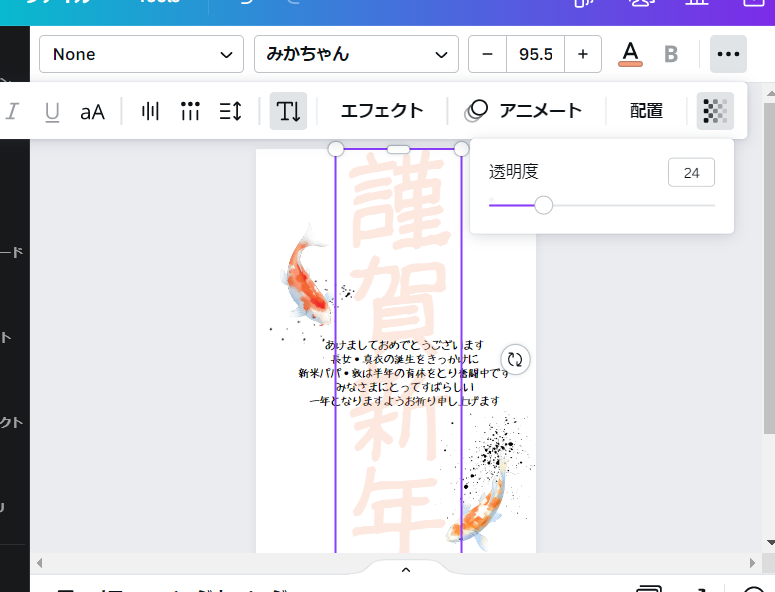Close the more options menu

[x=728, y=54]
